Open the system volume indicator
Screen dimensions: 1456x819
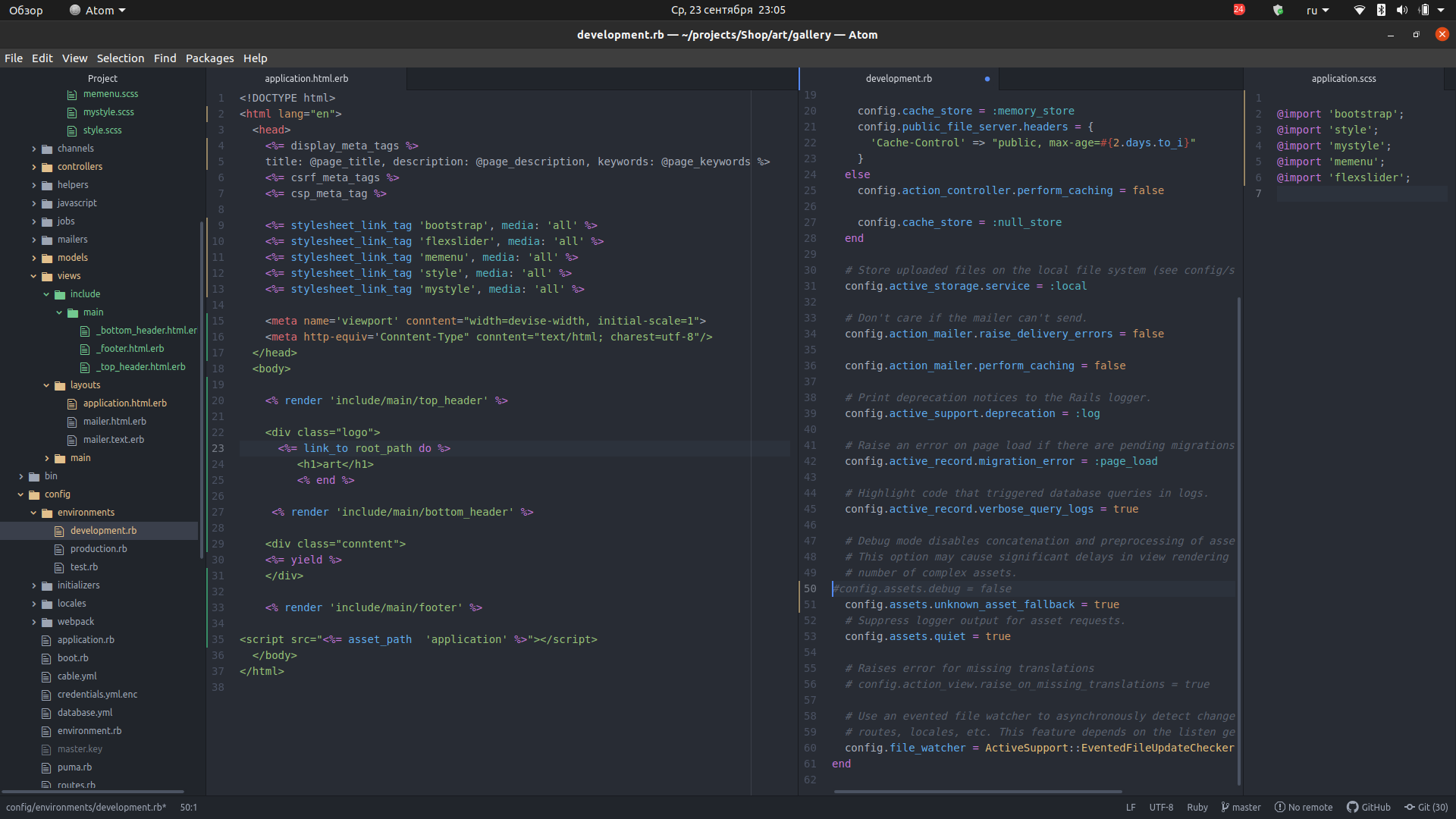tap(1401, 10)
